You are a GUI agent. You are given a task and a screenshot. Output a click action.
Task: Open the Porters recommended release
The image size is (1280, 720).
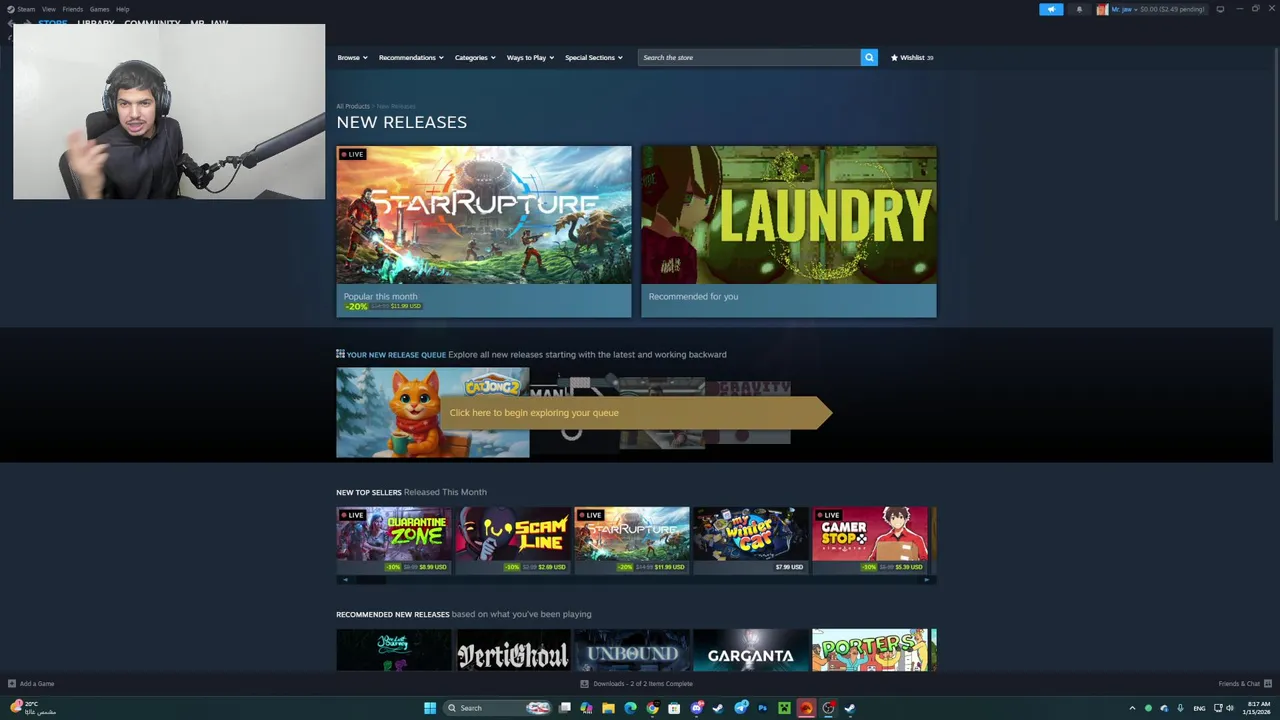coord(870,650)
